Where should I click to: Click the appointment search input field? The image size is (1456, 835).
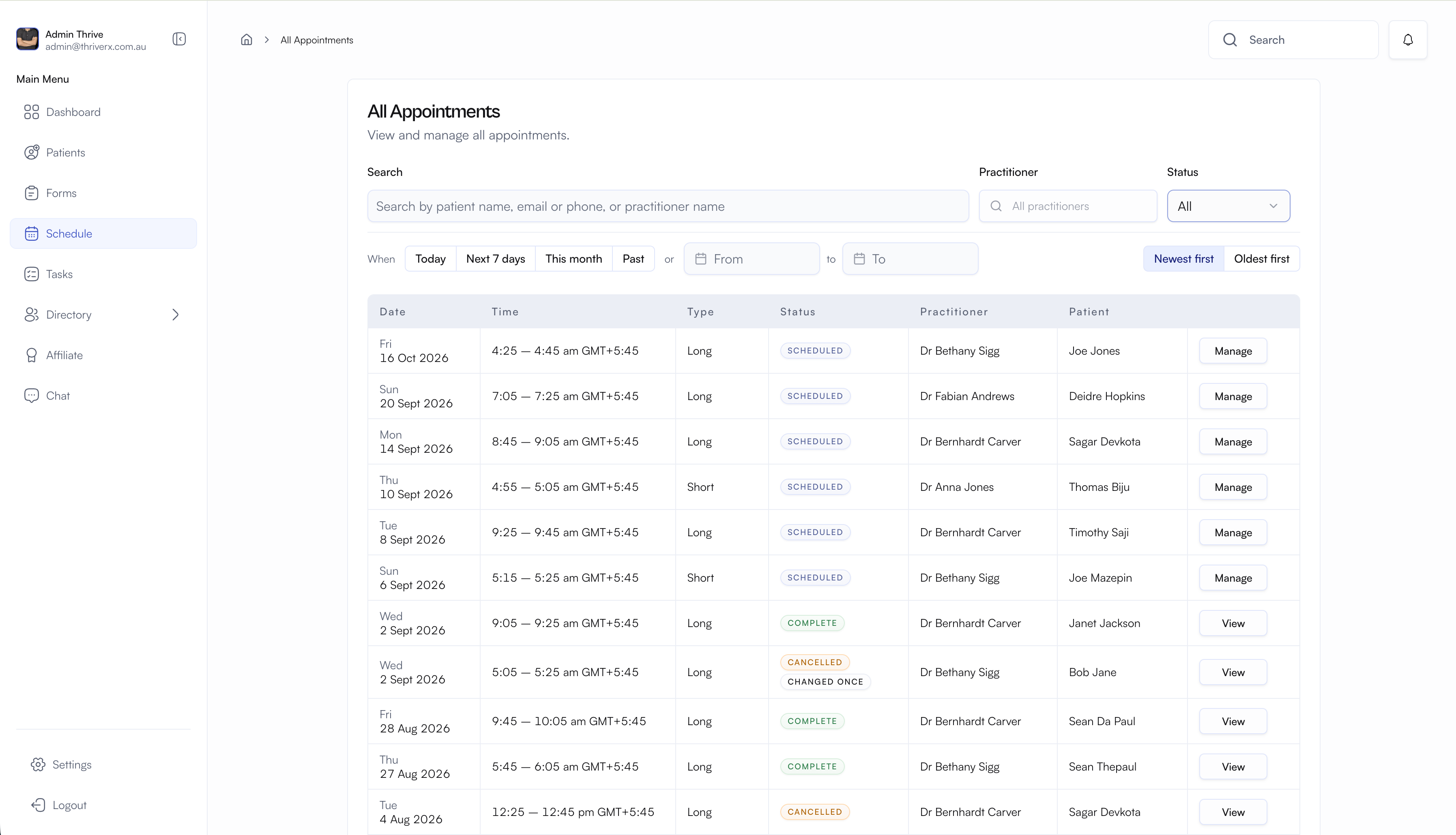tap(668, 206)
